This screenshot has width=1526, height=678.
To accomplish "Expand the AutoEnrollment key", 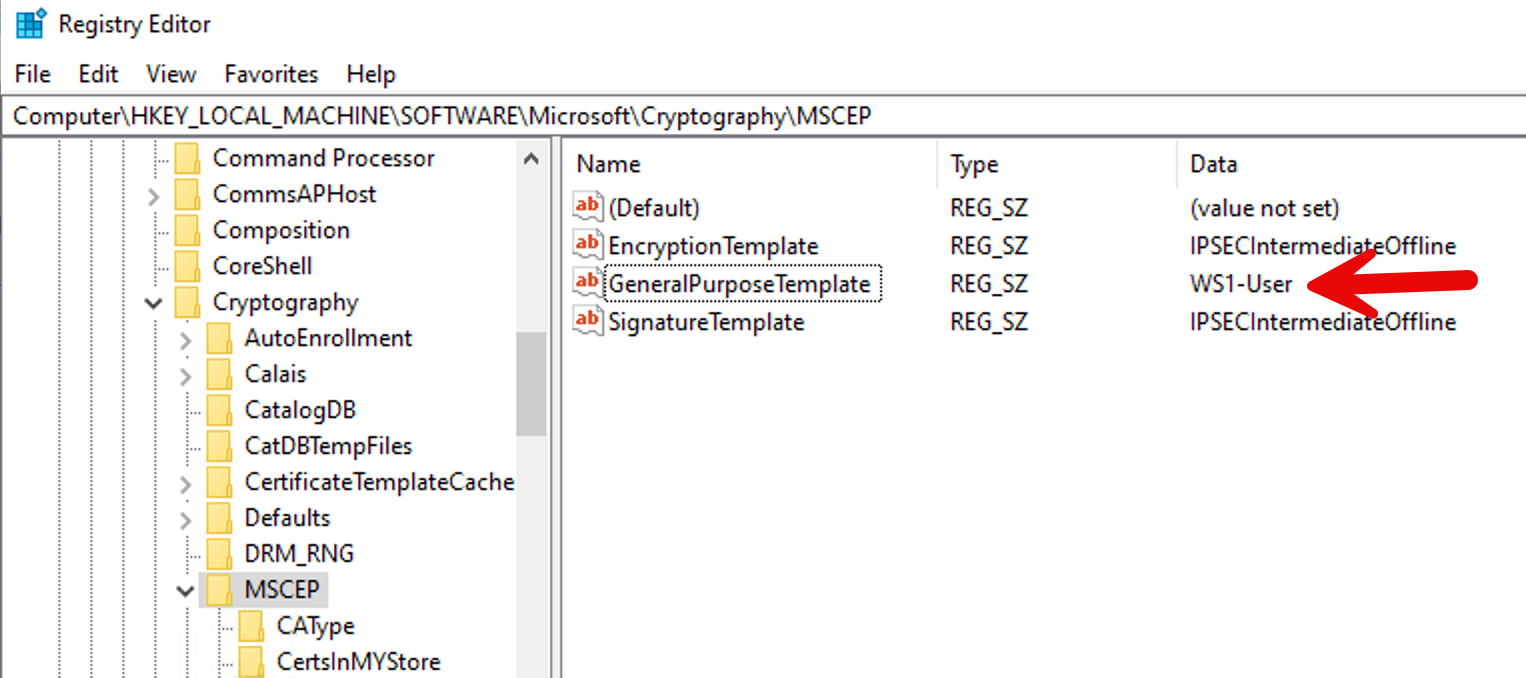I will click(x=185, y=339).
